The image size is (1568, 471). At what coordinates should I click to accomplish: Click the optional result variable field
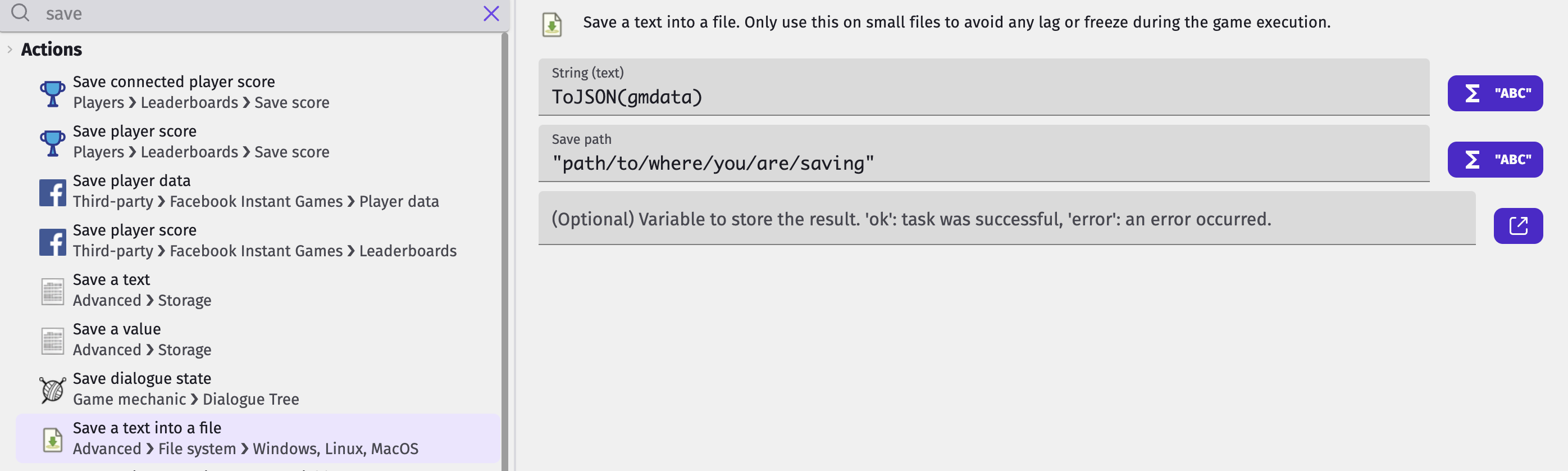1006,219
